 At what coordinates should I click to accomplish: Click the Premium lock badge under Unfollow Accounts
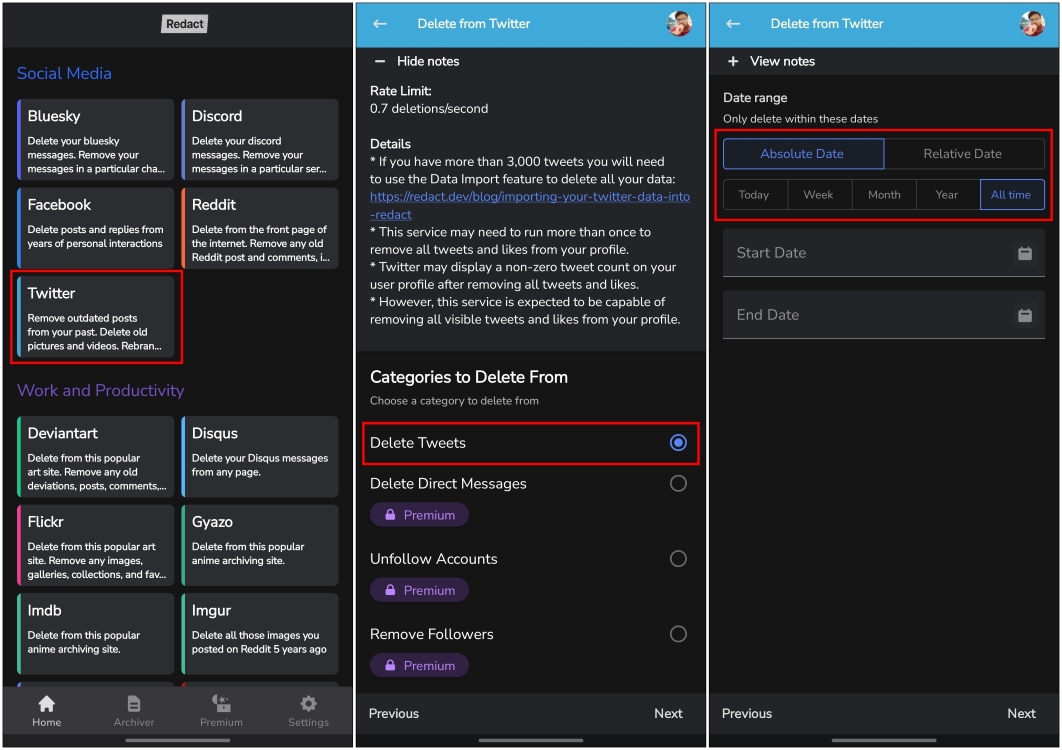pyautogui.click(x=419, y=590)
